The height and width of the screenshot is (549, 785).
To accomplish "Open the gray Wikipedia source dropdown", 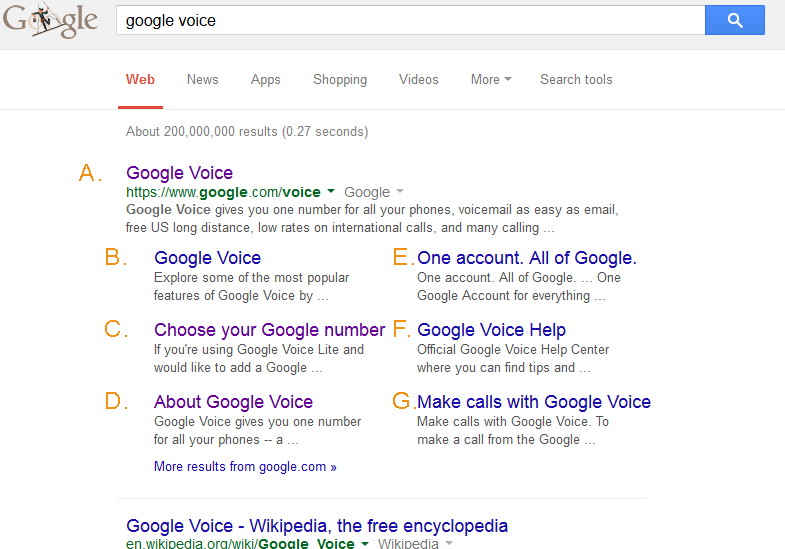I will pyautogui.click(x=449, y=543).
